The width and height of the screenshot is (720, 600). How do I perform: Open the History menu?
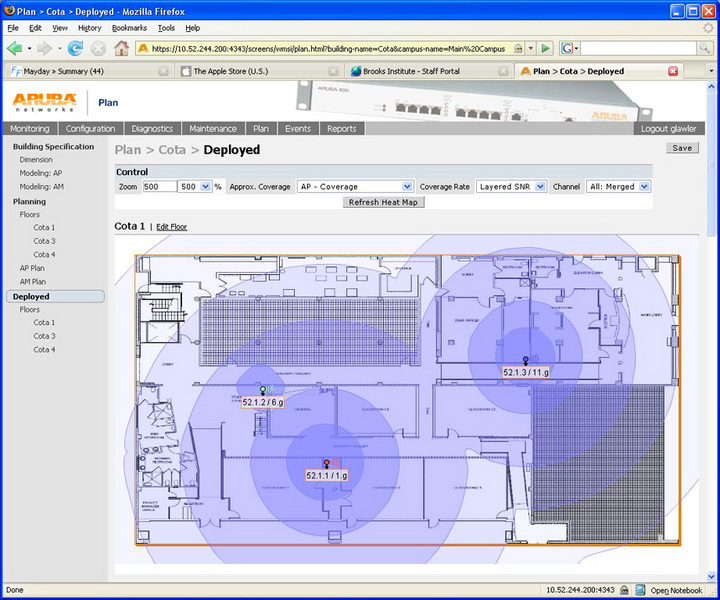pyautogui.click(x=90, y=28)
